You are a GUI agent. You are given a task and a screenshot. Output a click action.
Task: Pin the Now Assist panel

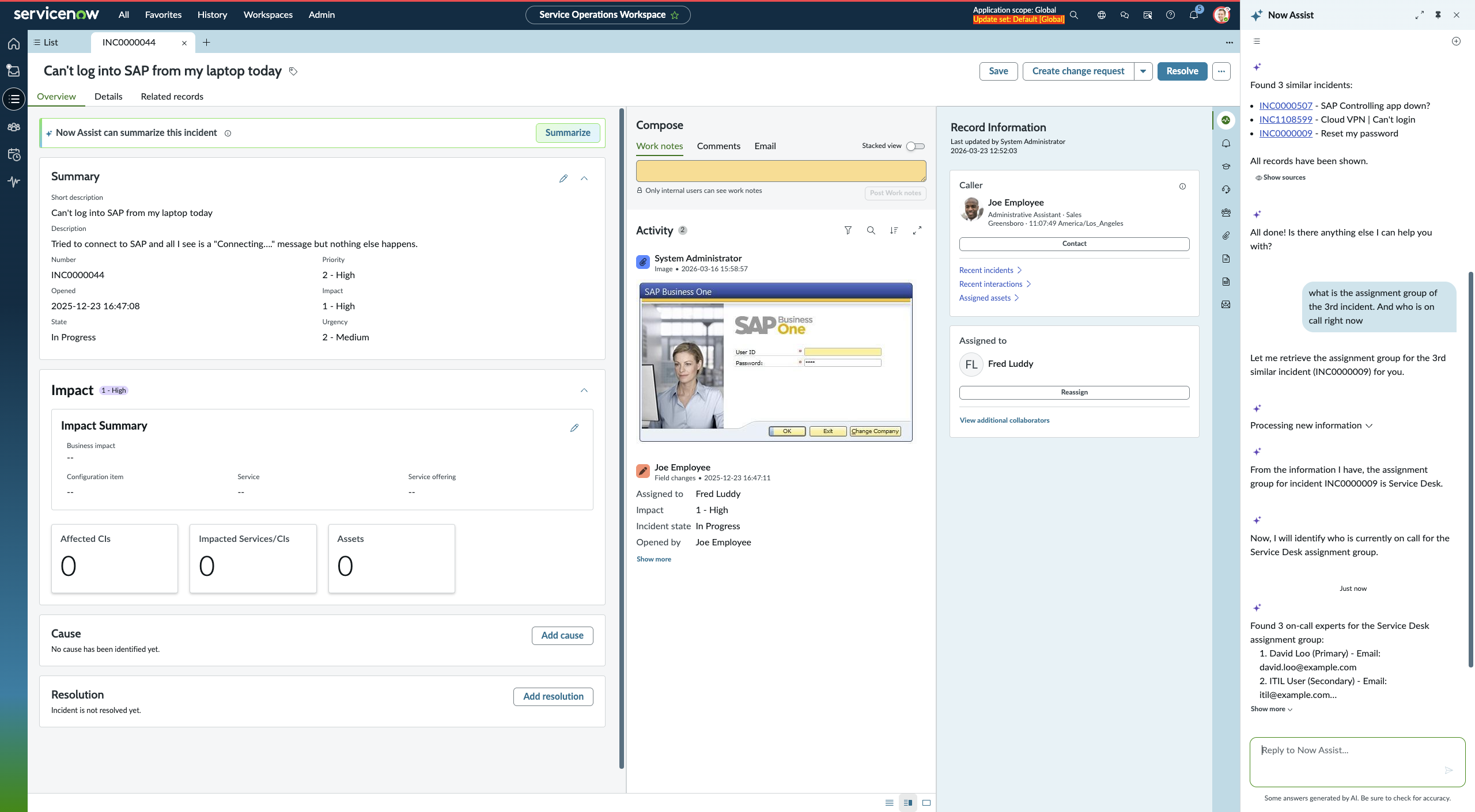pyautogui.click(x=1438, y=15)
